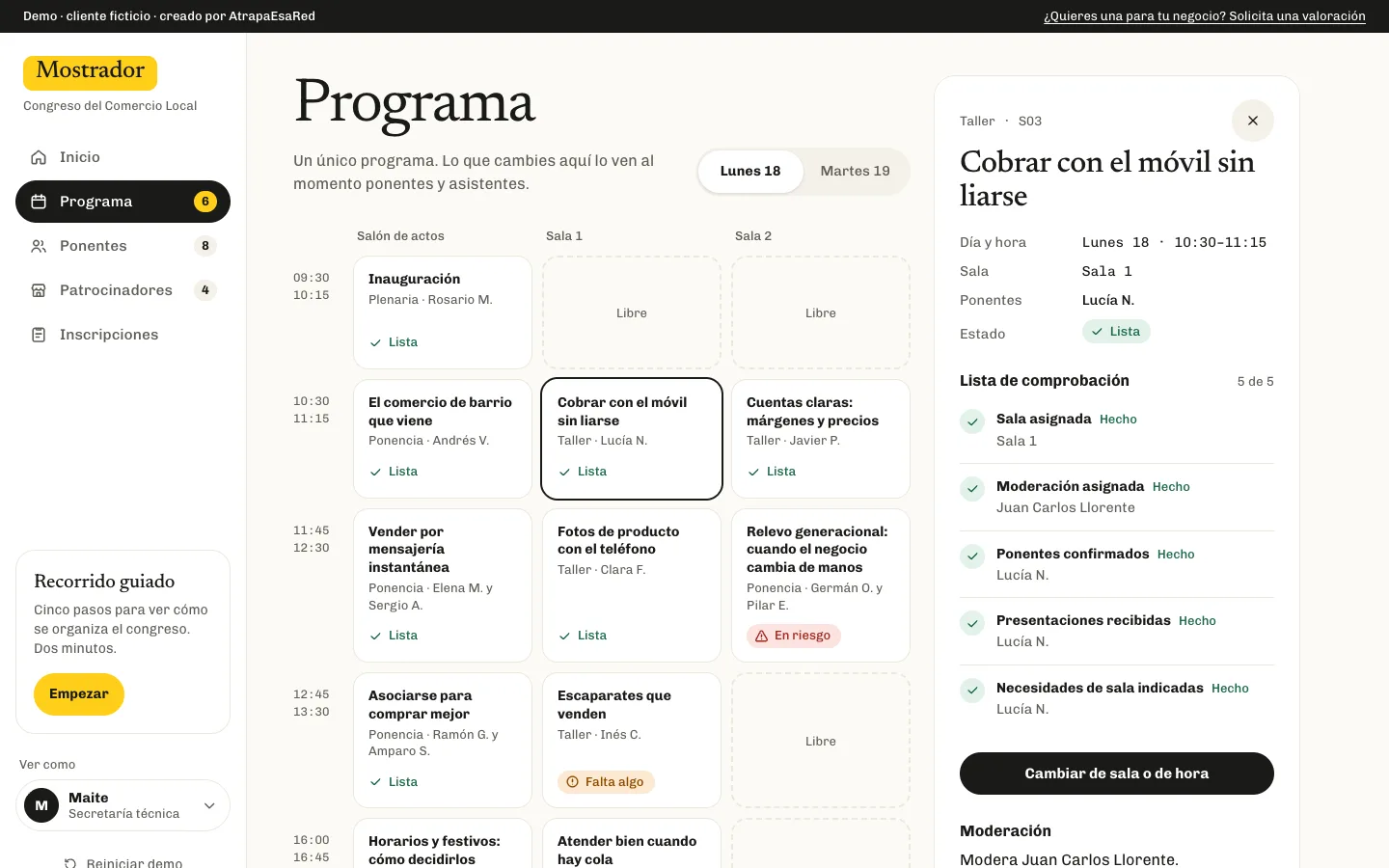Image resolution: width=1389 pixels, height=868 pixels.
Task: Toggle the Presentaciones recibidas check item
Action: click(x=972, y=623)
